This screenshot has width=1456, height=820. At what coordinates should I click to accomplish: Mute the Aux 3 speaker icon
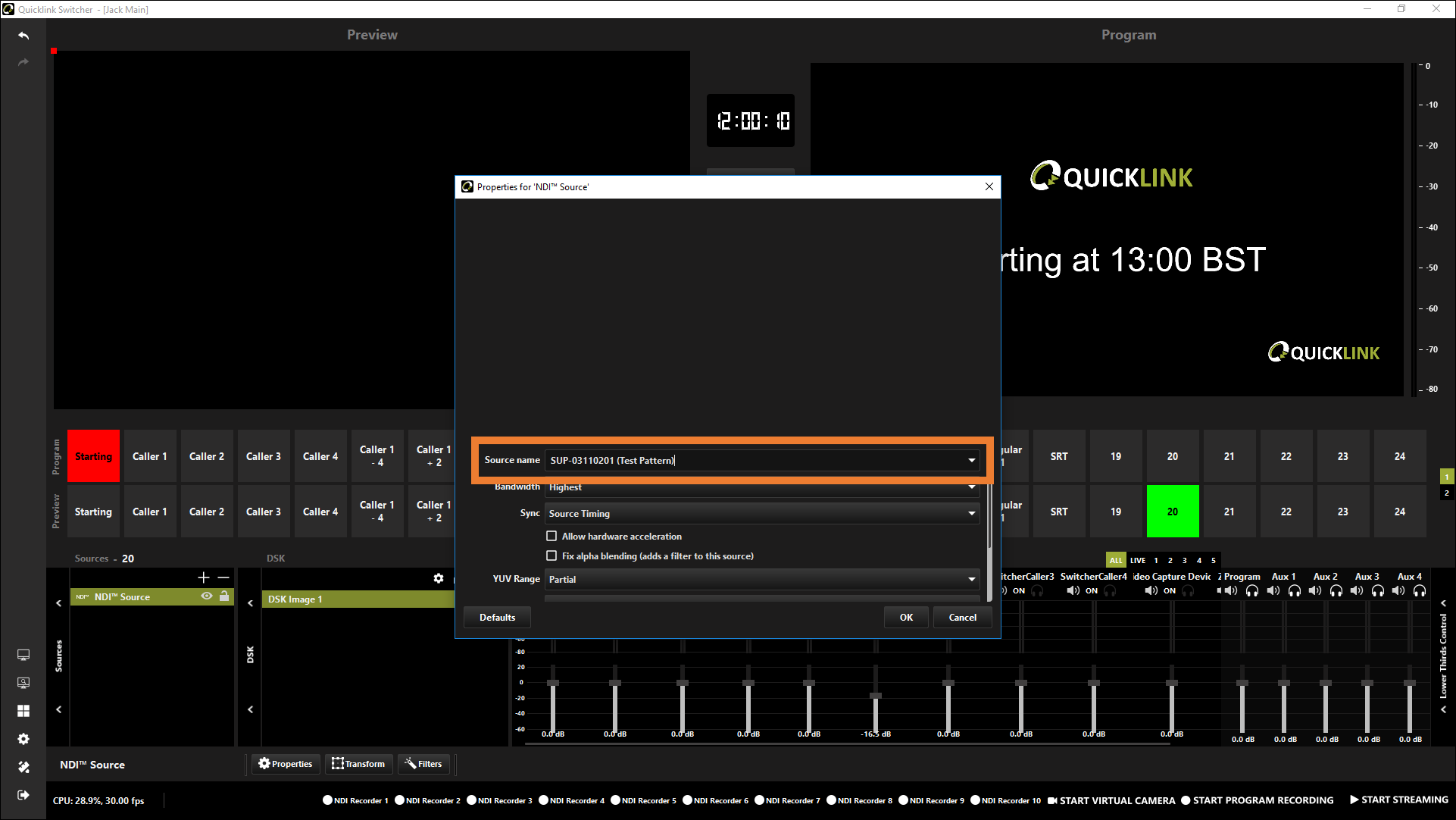[x=1357, y=590]
